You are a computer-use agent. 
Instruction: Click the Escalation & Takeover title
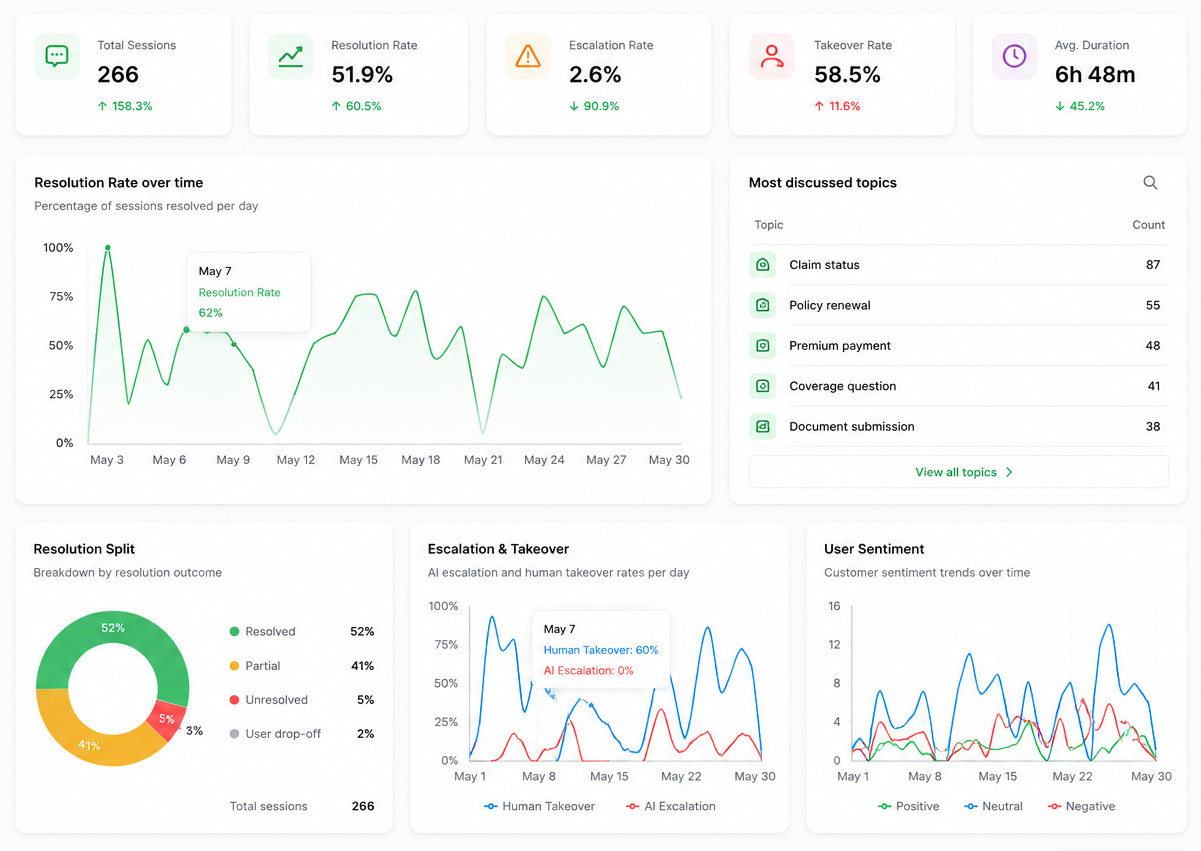(x=498, y=549)
